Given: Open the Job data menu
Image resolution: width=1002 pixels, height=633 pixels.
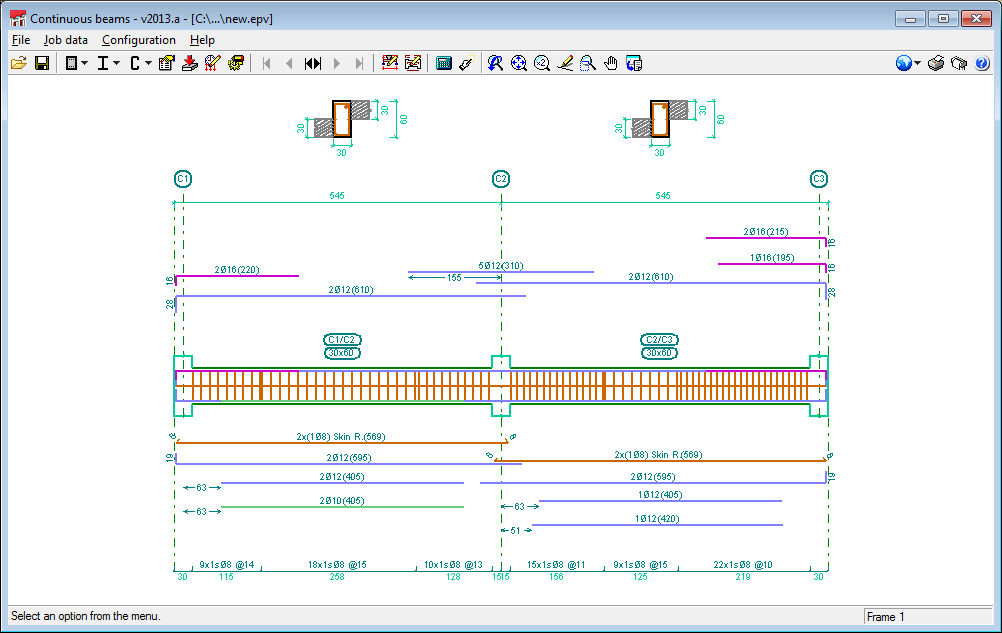Looking at the screenshot, I should coord(65,40).
